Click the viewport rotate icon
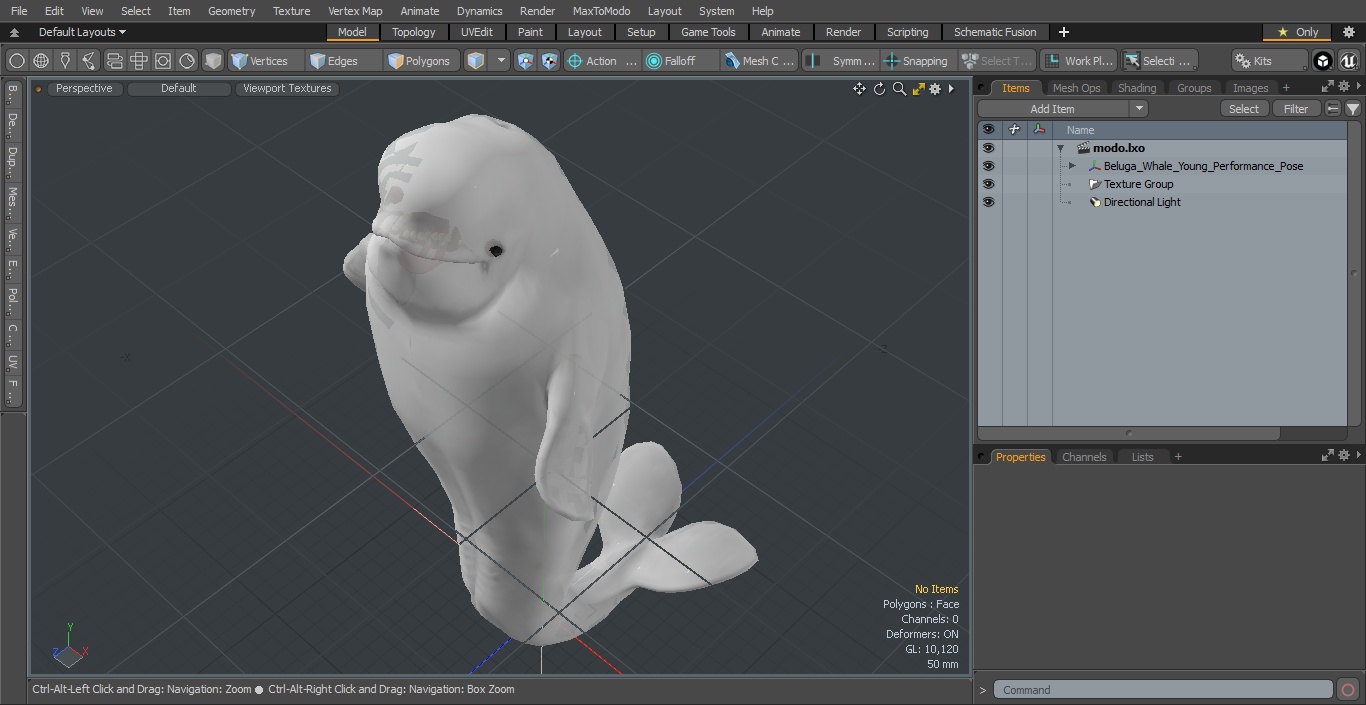 click(x=879, y=89)
